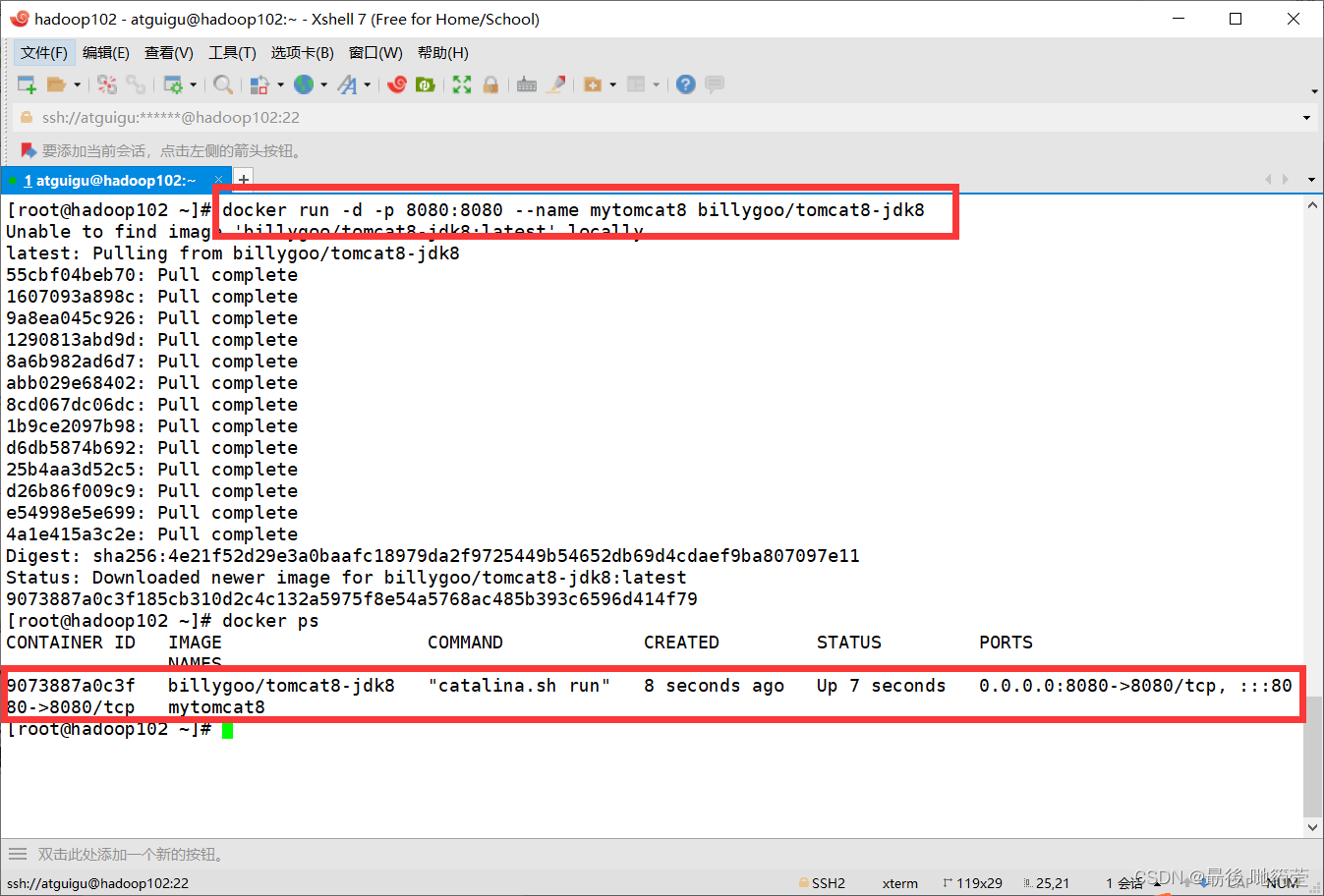The image size is (1324, 896).
Task: Click the Lock Screen padlock icon
Action: tap(490, 84)
